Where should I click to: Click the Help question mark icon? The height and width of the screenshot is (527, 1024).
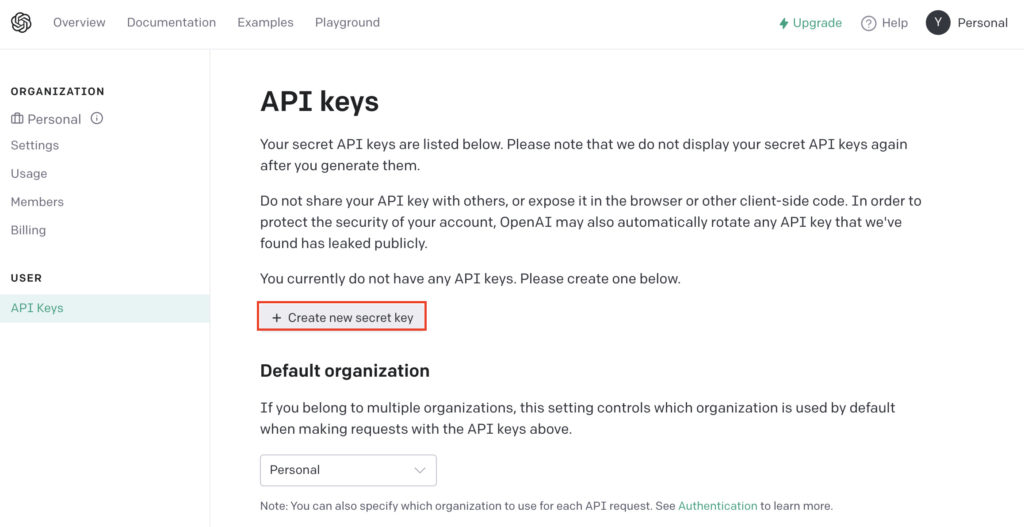point(869,24)
